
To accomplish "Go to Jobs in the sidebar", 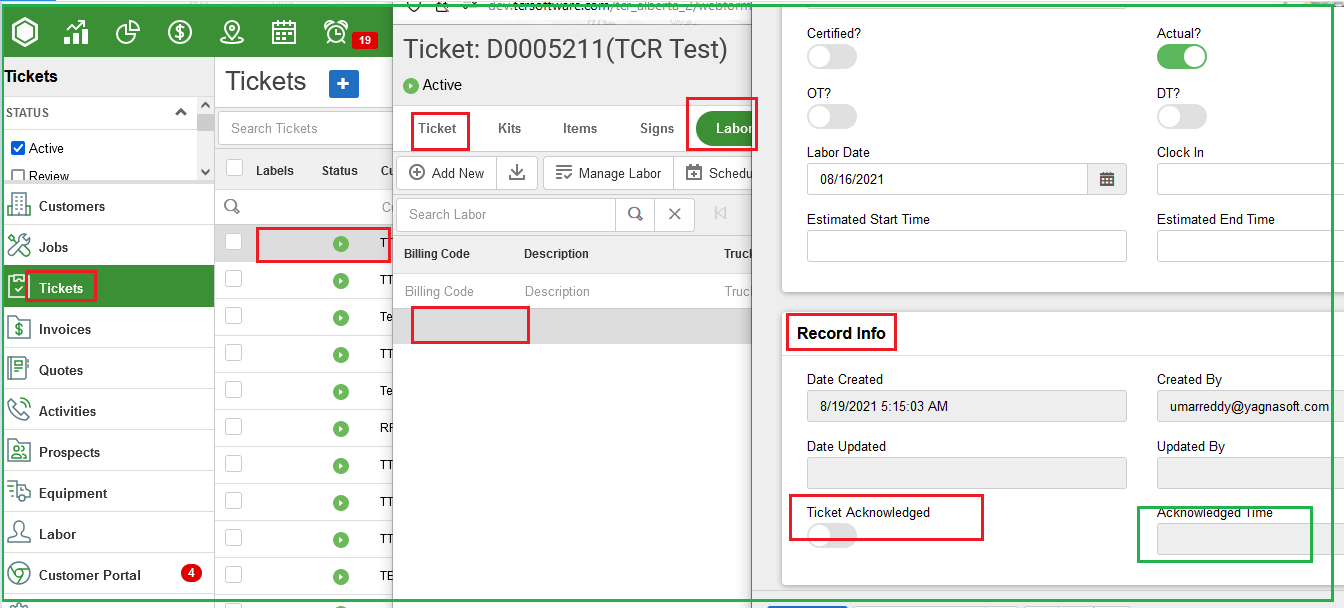I will [107, 247].
